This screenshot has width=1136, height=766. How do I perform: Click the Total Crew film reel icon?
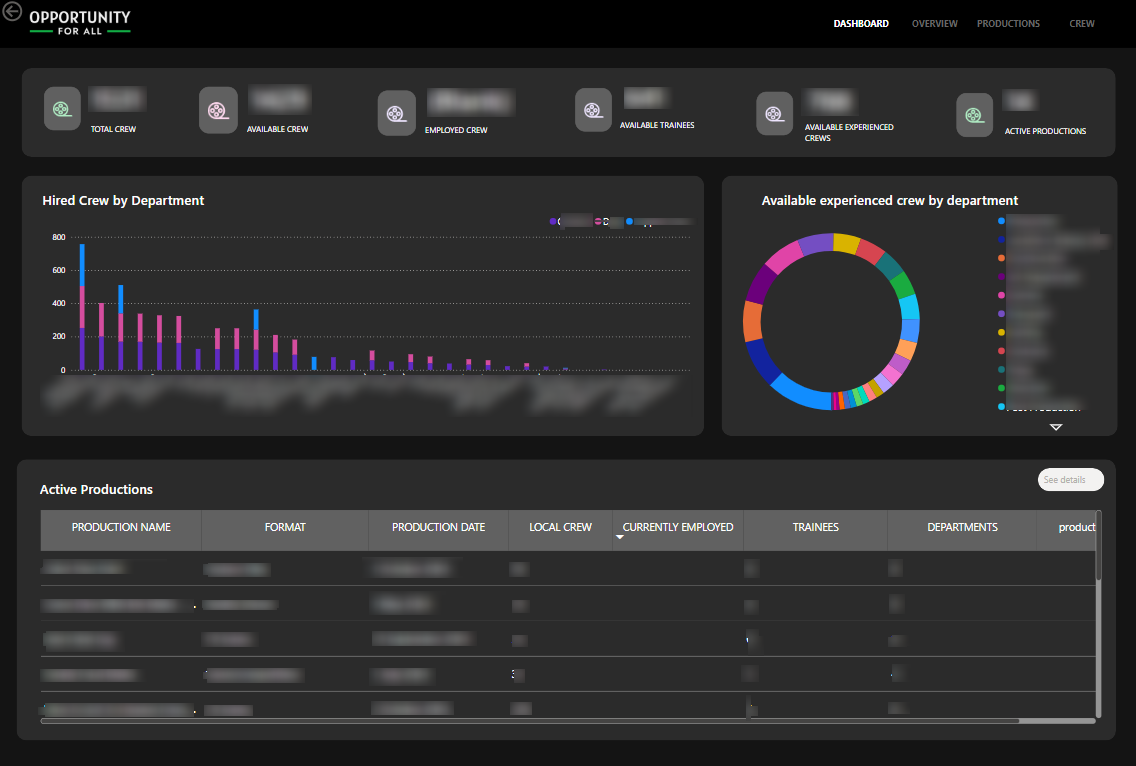point(62,108)
